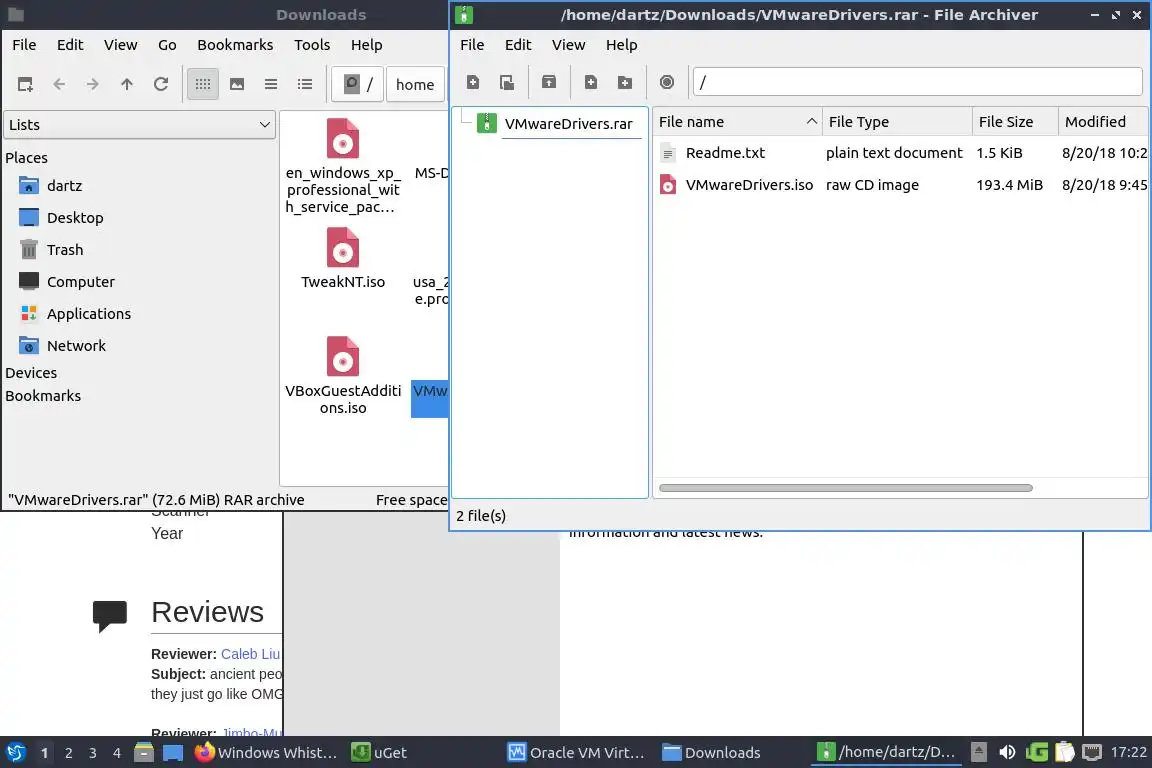This screenshot has width=1152, height=768.
Task: Click the volume icon in the system tray
Action: coord(1007,753)
